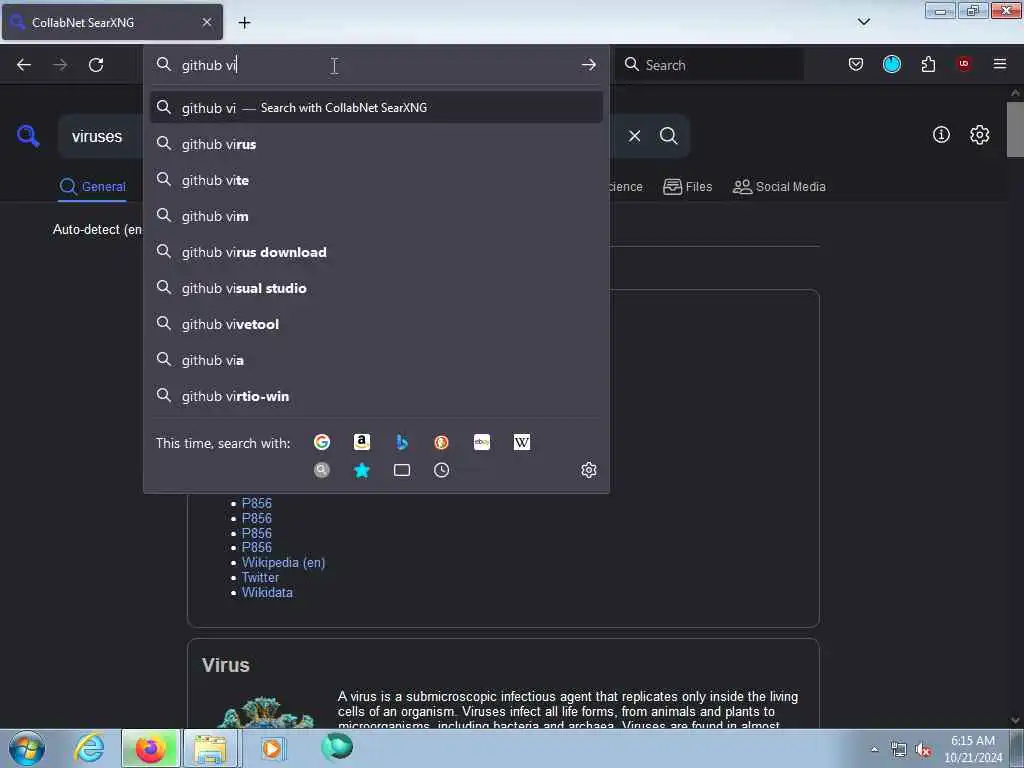This screenshot has width=1024, height=768.
Task: Open the blue circular account icon
Action: [891, 64]
